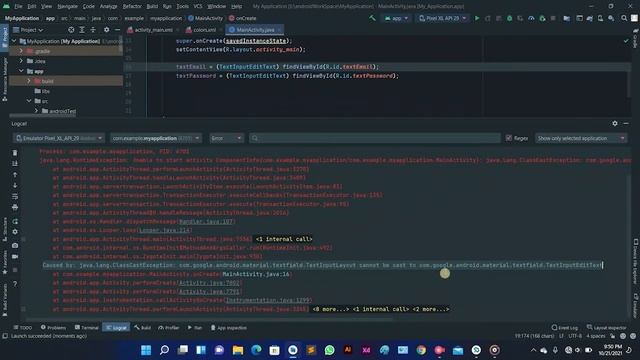The width and height of the screenshot is (640, 360).
Task: Expand the androidTest folder in project tree
Action: click(36, 111)
